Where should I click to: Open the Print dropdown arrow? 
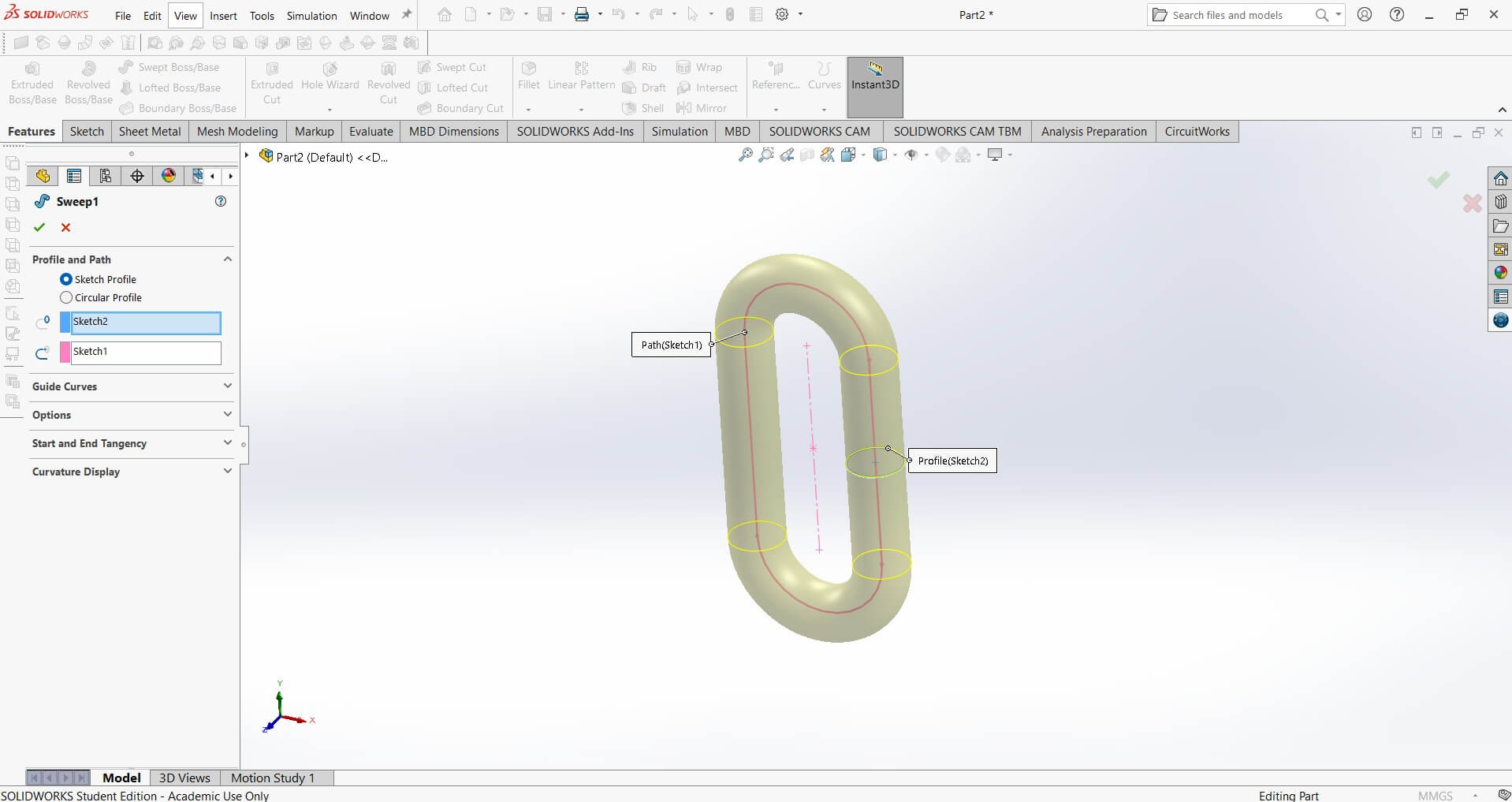point(600,14)
